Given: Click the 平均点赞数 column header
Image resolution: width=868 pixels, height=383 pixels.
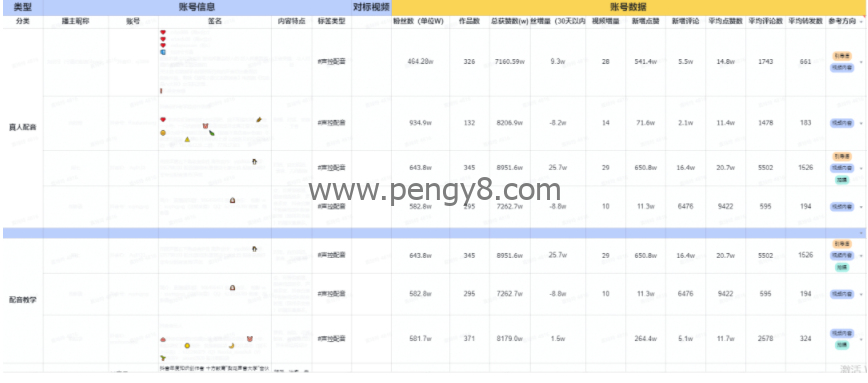Looking at the screenshot, I should (x=726, y=22).
